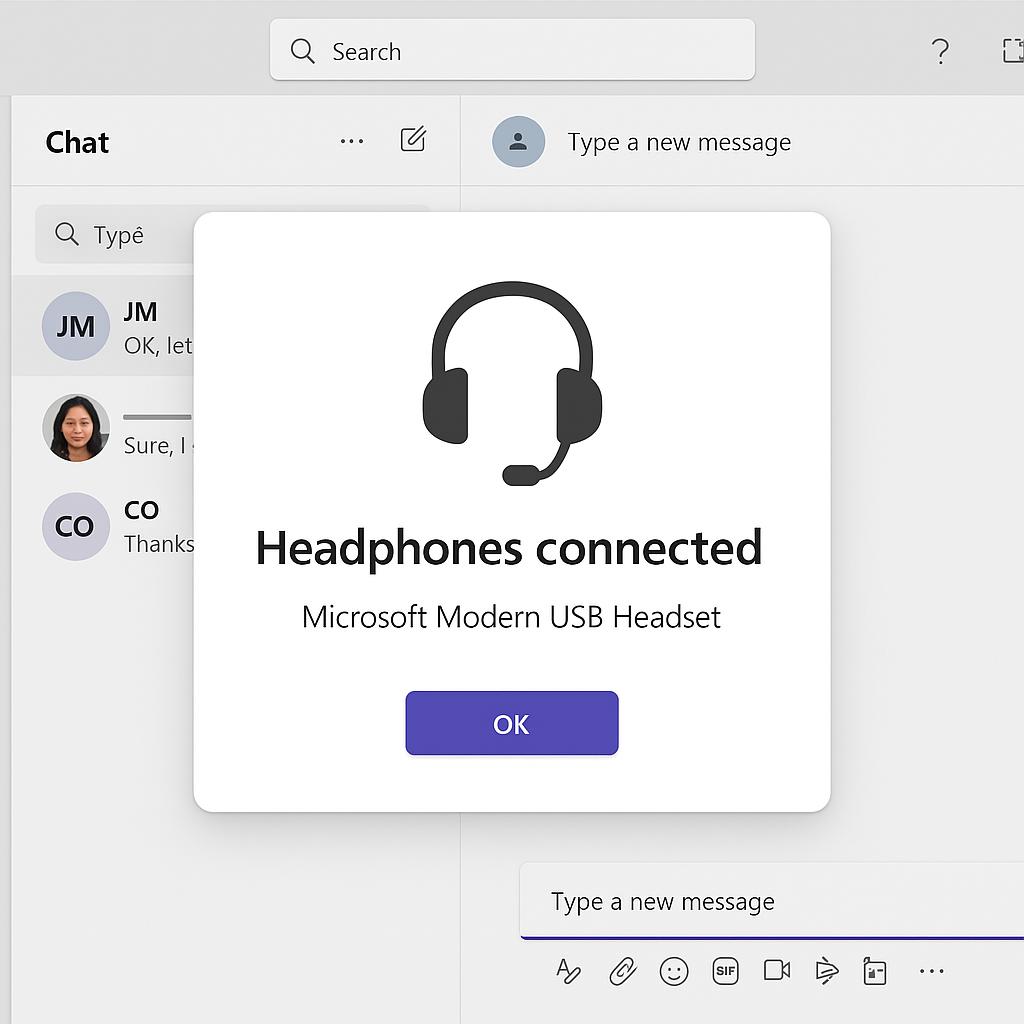
Task: Click the search magnifier icon in top bar
Action: [x=302, y=51]
